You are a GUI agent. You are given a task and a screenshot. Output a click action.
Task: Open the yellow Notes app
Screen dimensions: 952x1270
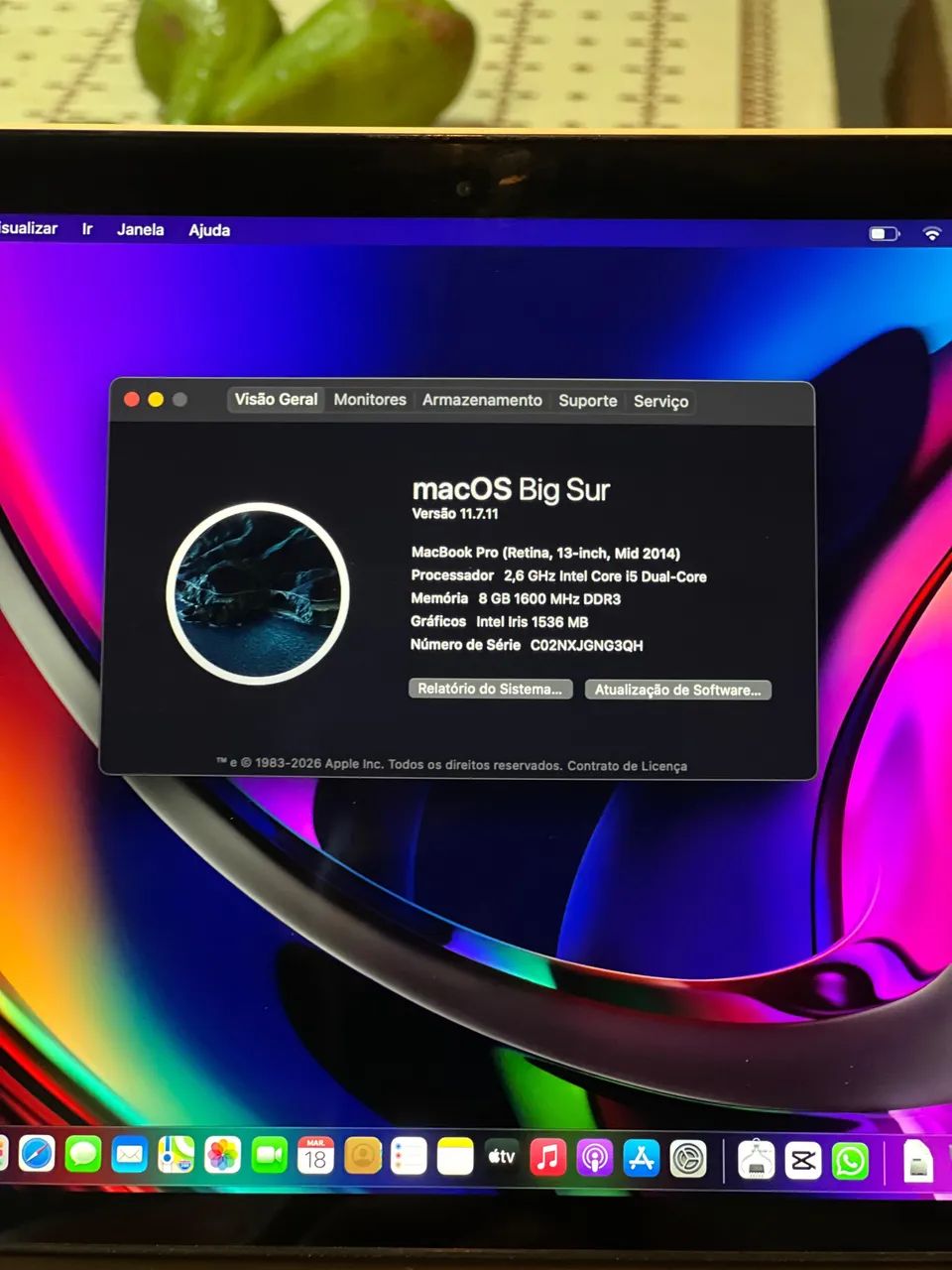click(x=455, y=1157)
